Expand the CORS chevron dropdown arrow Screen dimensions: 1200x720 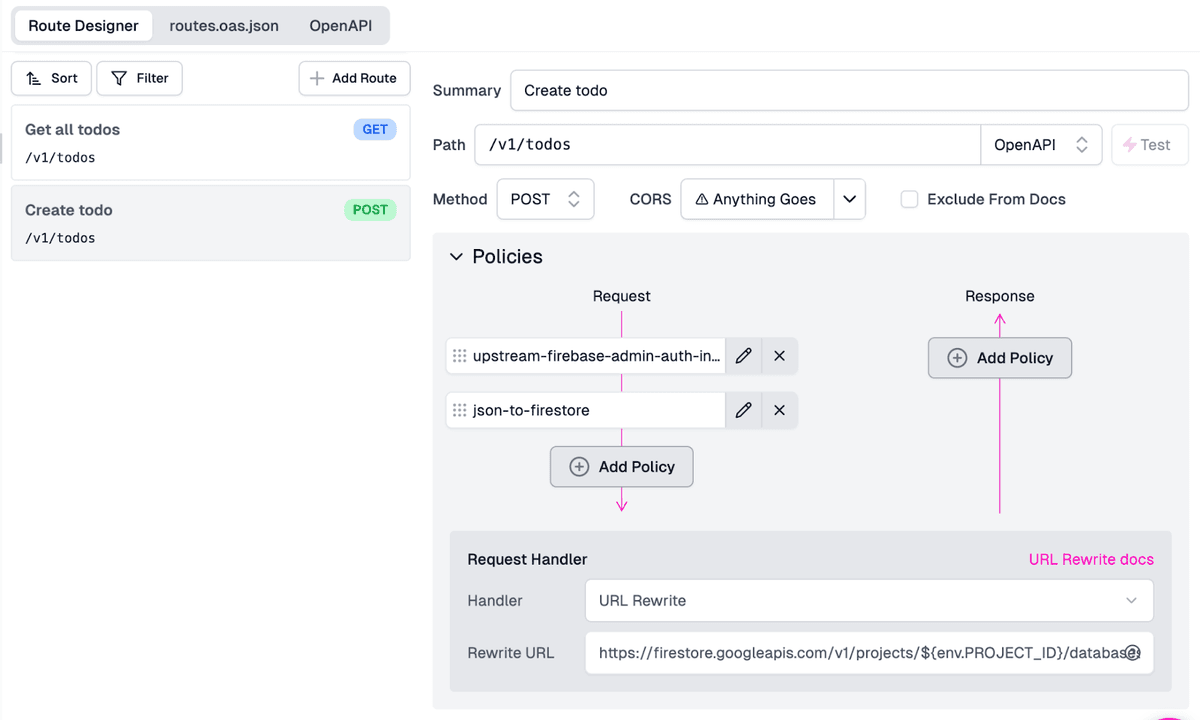coord(849,199)
